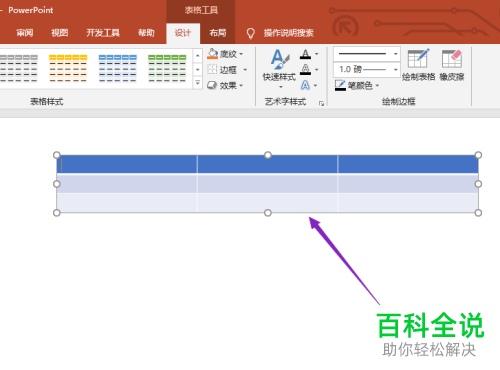500x370 pixels.
Task: Expand the table styles gallery more button
Action: click(x=198, y=83)
